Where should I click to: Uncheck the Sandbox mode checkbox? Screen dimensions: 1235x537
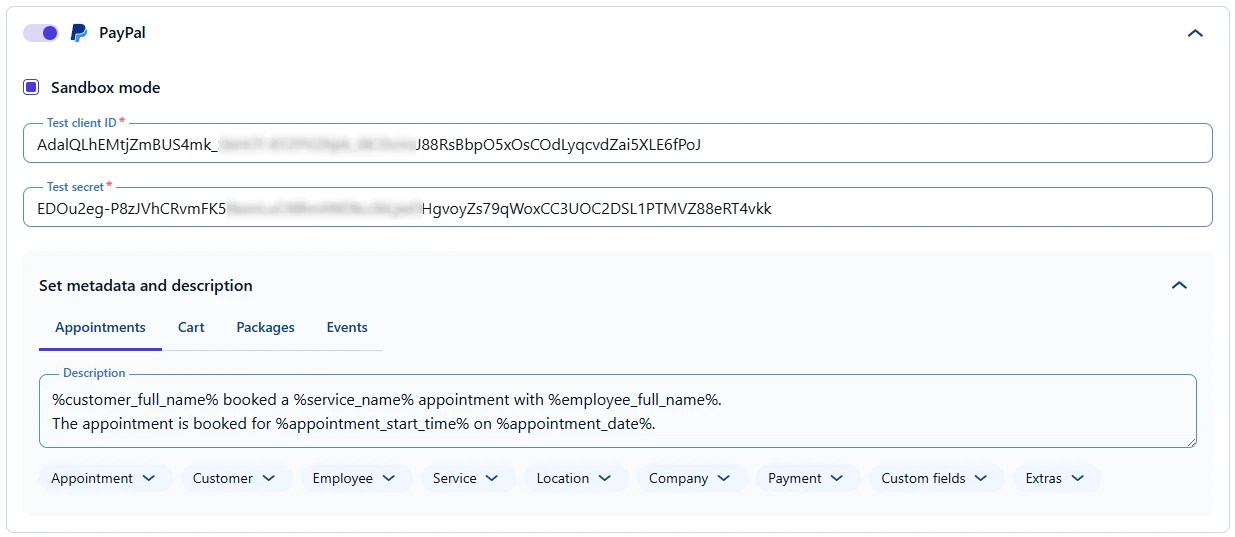click(31, 87)
